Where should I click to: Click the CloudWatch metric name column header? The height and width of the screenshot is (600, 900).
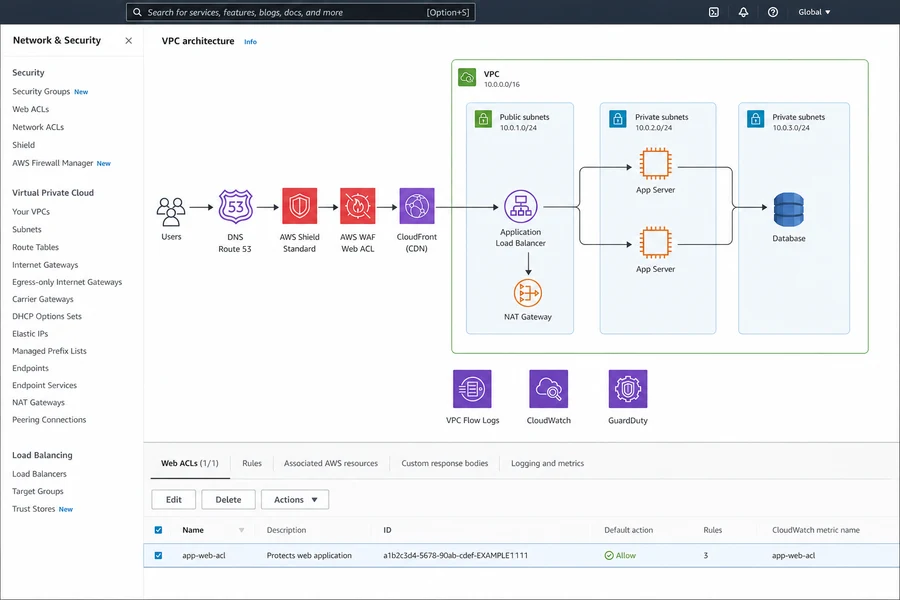(816, 530)
